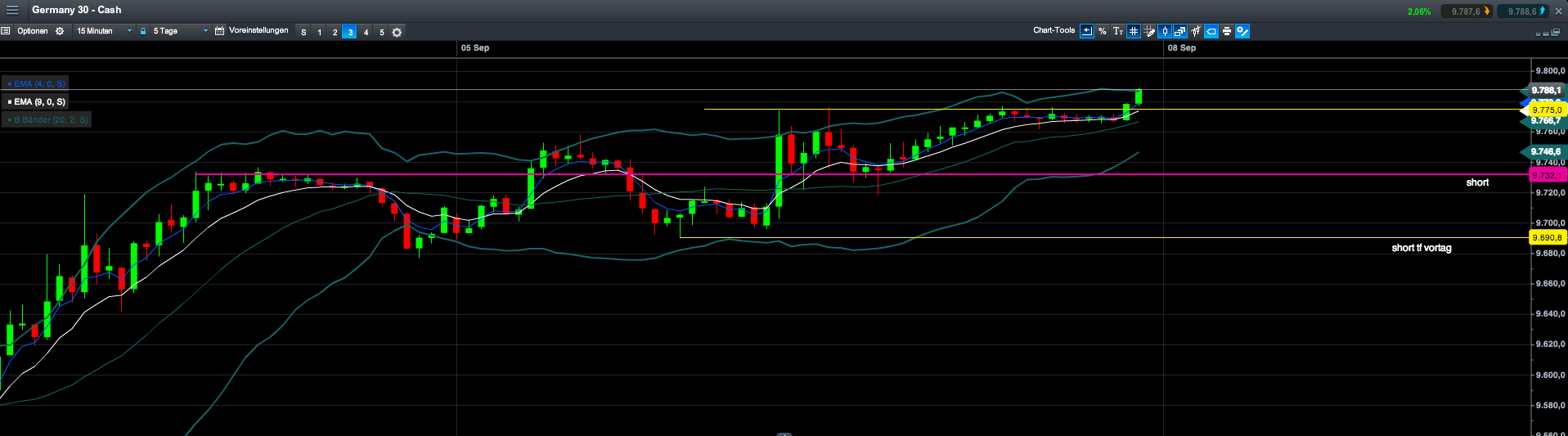Click the 'short' annotation text

point(1477,182)
